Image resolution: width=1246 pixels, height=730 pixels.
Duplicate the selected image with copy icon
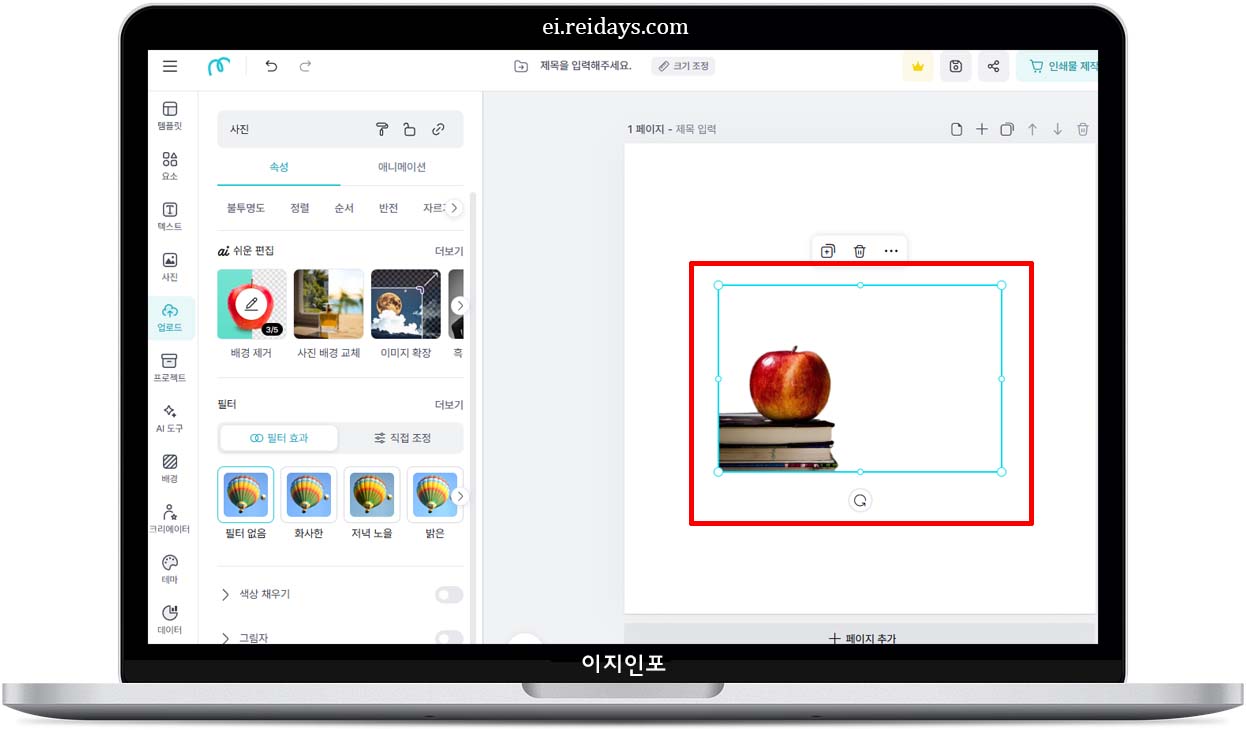[827, 251]
